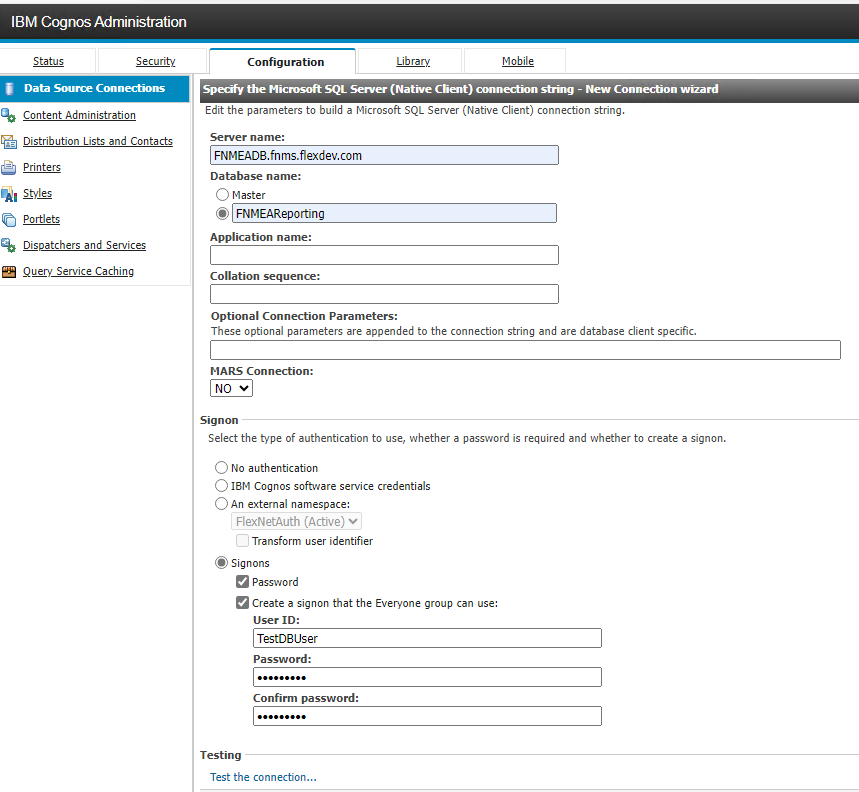This screenshot has height=792, width=859.
Task: Open Query Service Caching link
Action: 78,271
